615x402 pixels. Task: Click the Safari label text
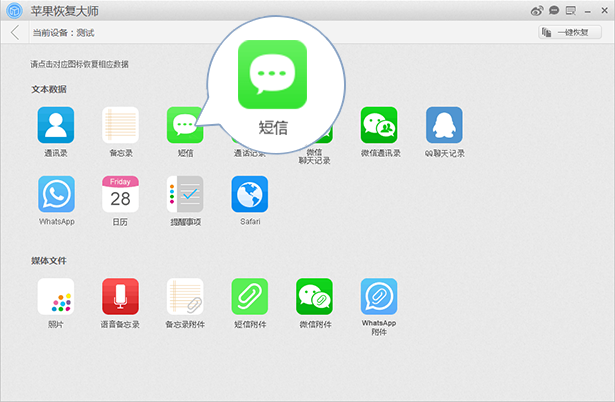click(x=250, y=222)
